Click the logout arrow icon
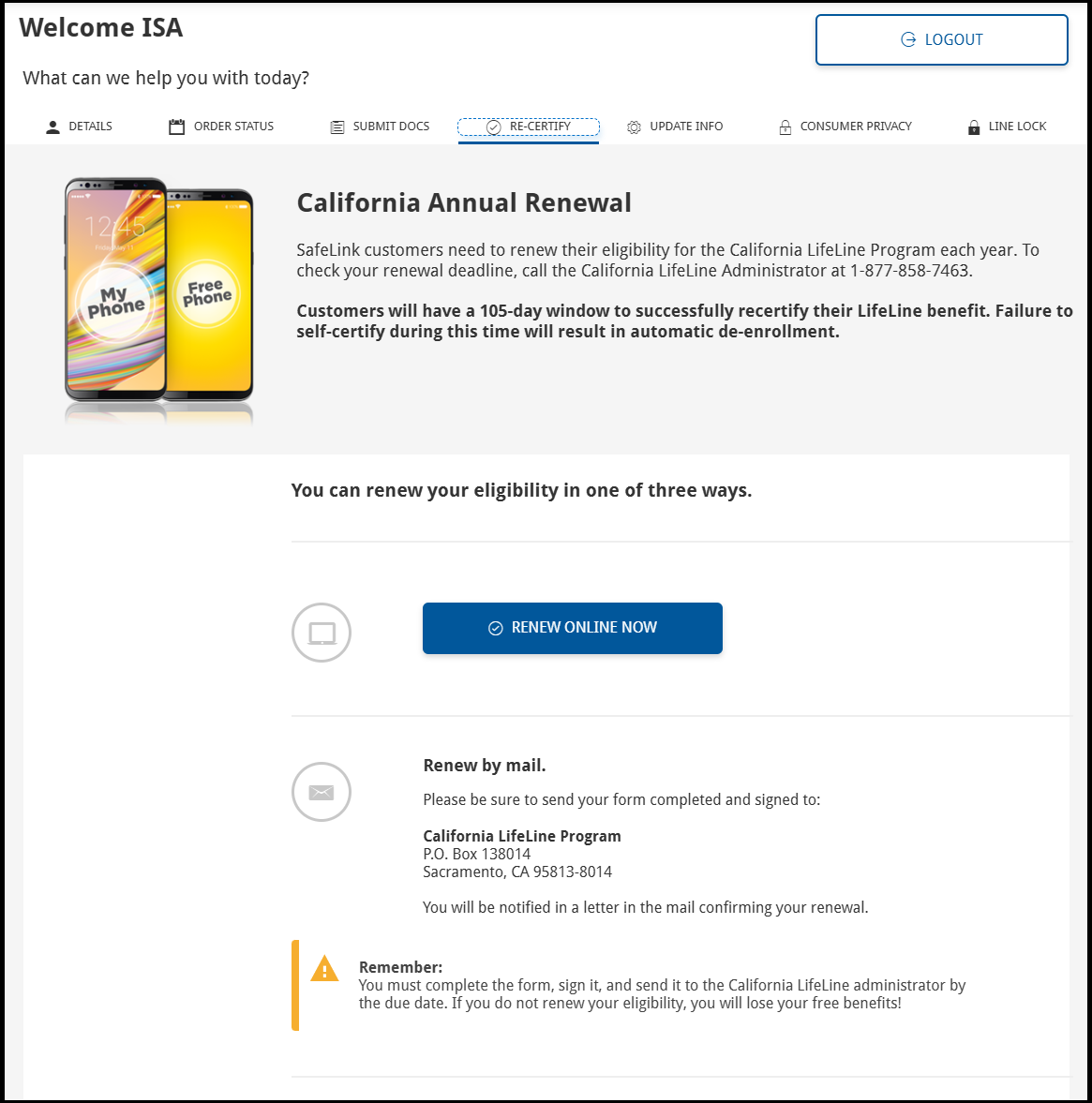 [908, 39]
